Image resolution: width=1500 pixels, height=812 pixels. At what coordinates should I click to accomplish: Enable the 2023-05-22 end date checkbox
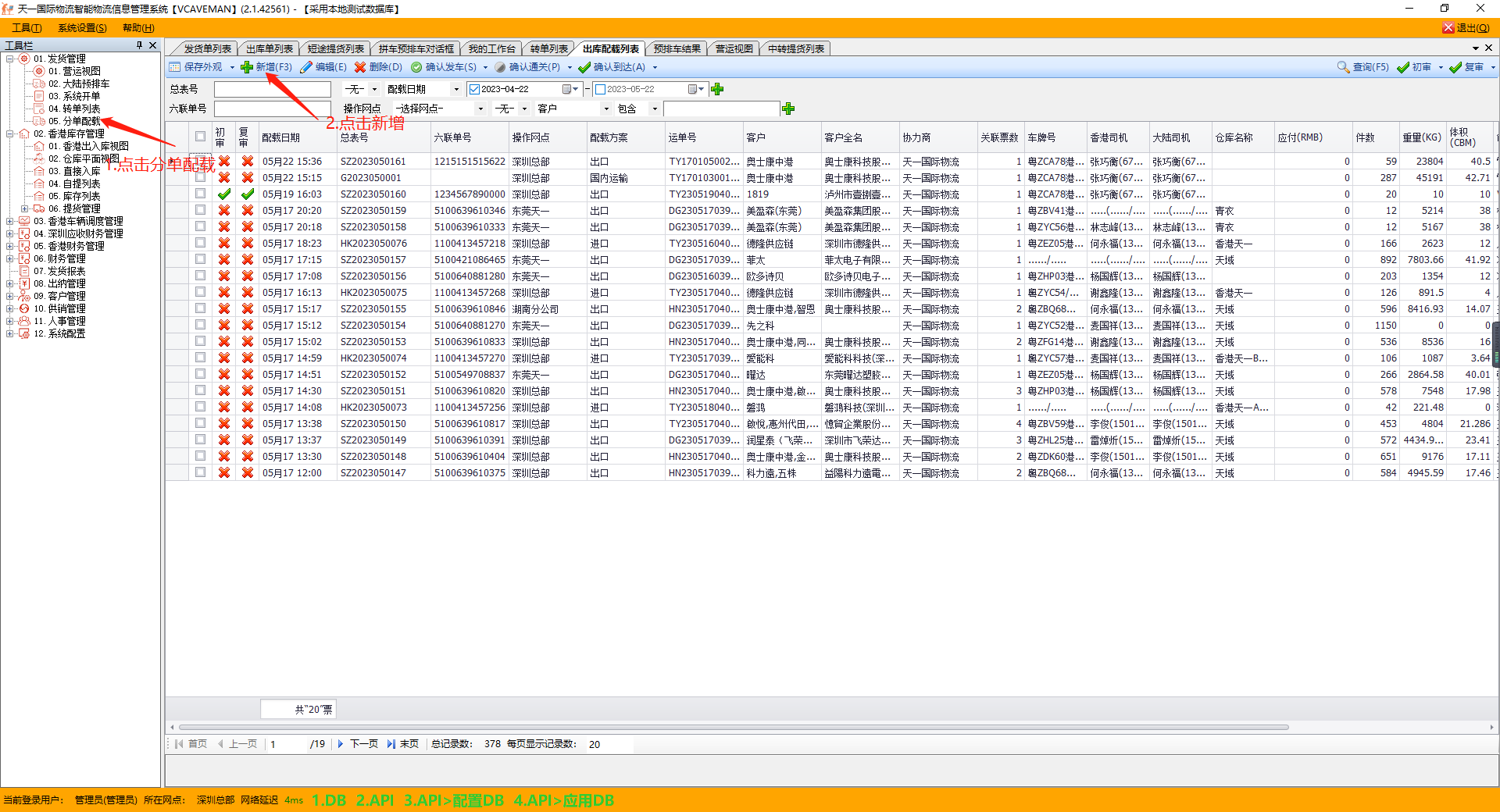coord(600,89)
